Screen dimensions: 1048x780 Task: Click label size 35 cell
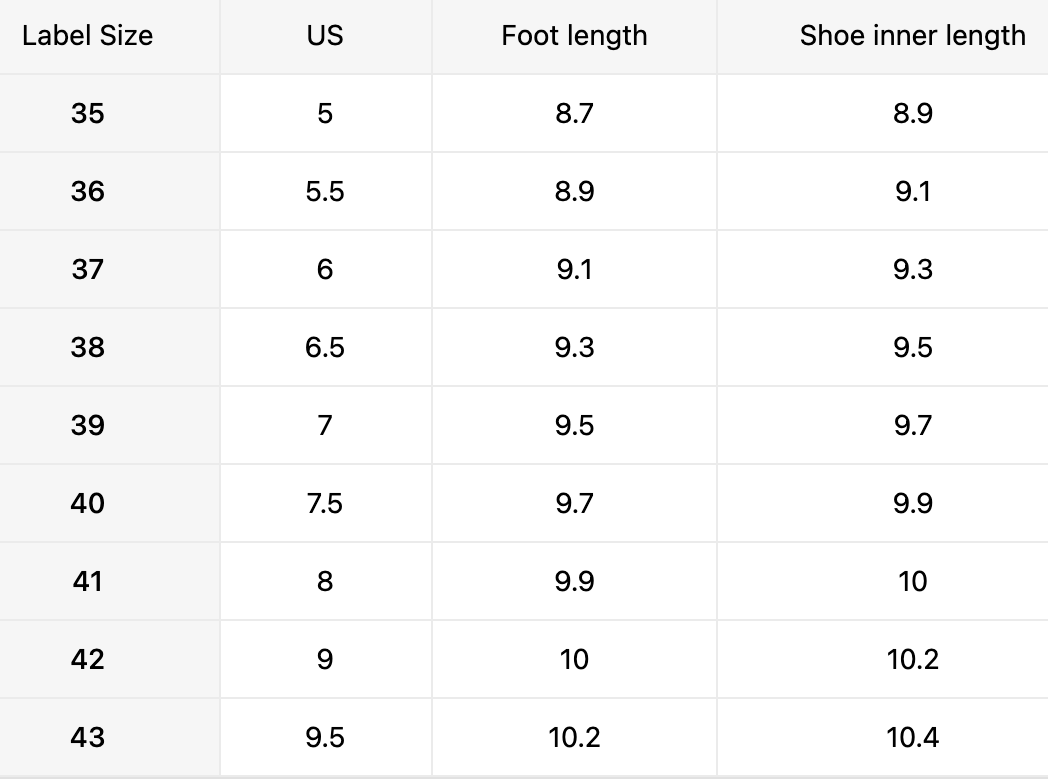(87, 114)
